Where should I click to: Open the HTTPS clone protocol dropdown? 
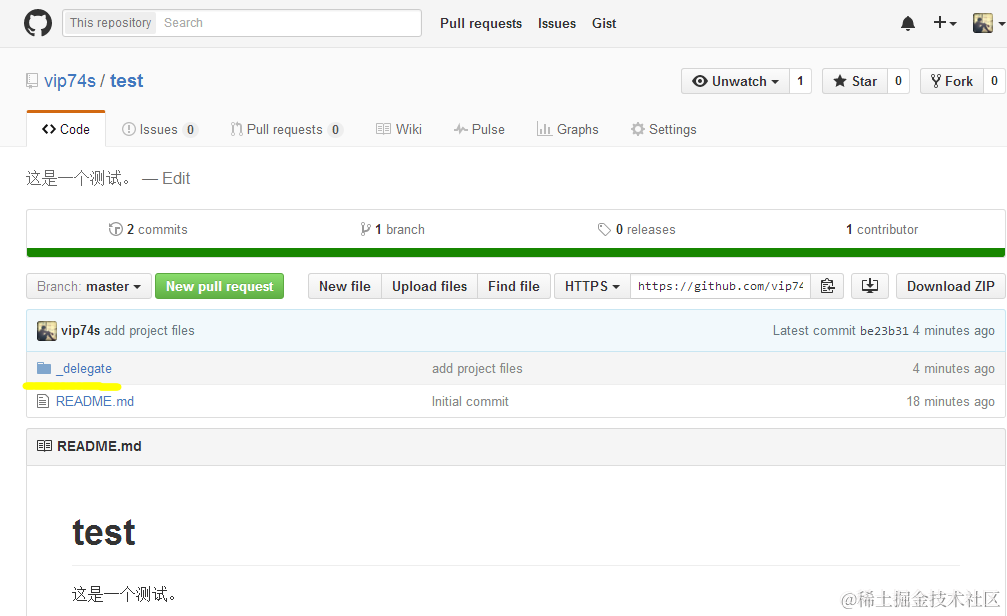click(592, 286)
